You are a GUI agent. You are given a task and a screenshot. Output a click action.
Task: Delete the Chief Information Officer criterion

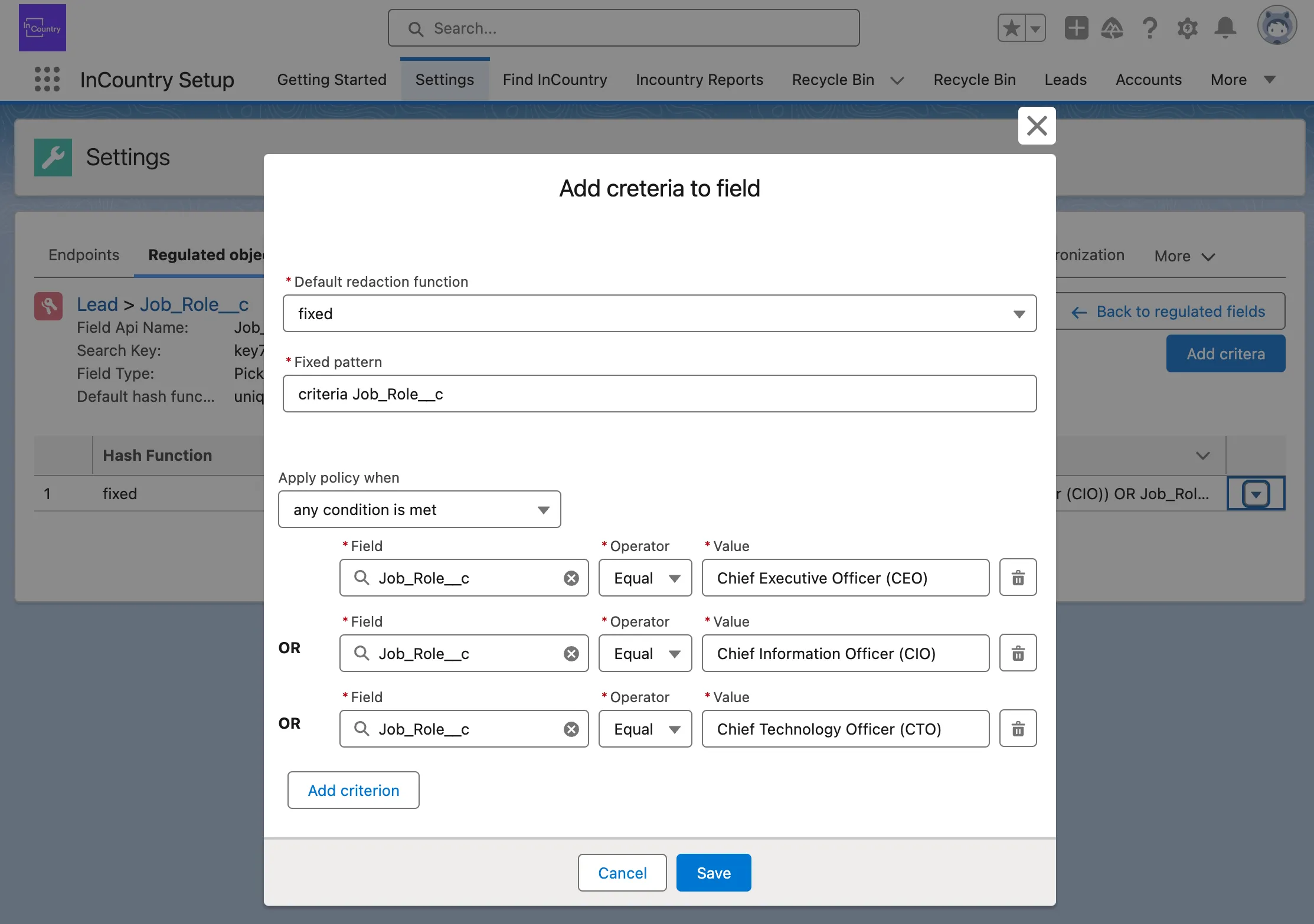point(1018,653)
